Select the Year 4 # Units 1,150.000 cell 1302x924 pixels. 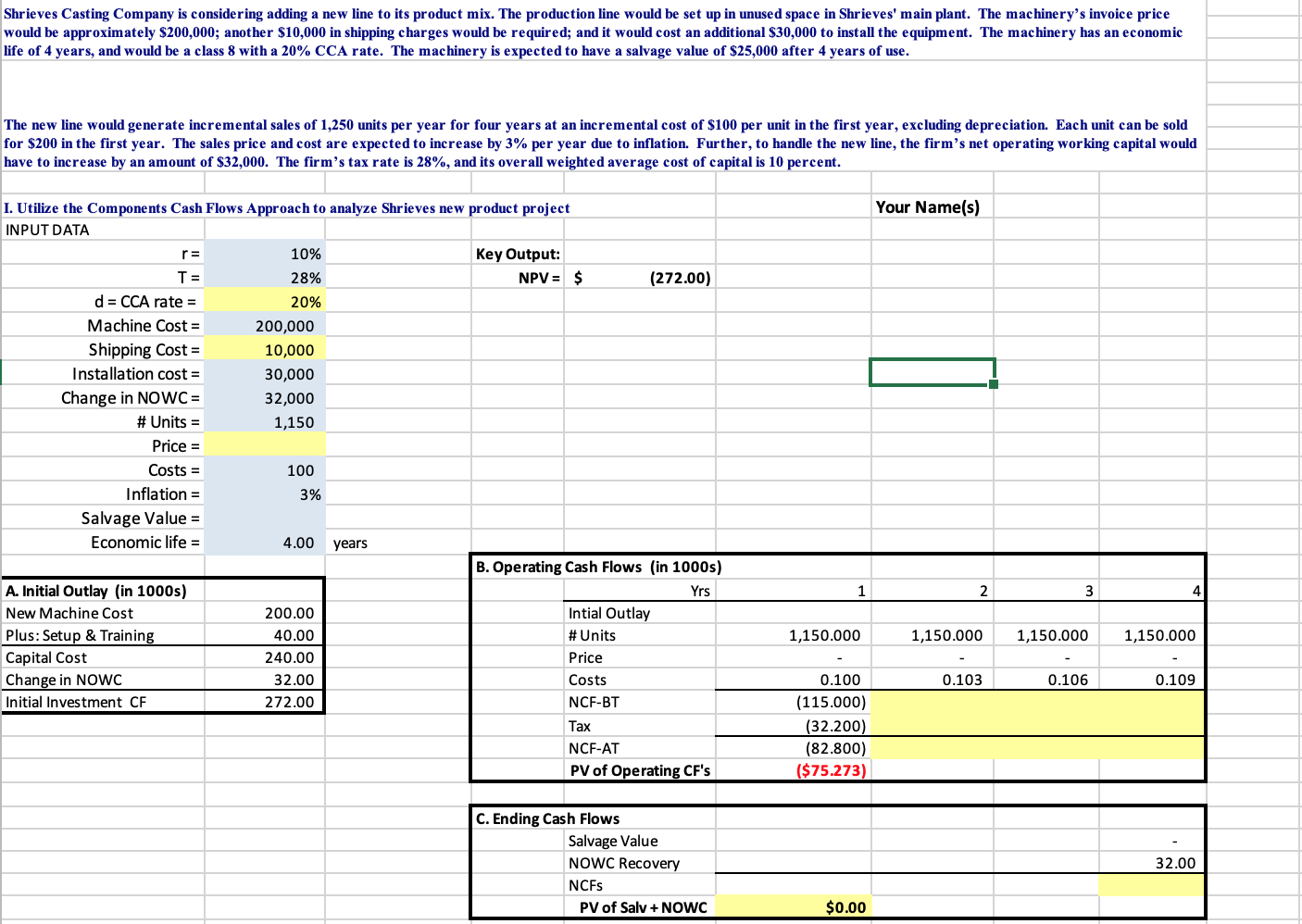coord(1151,635)
